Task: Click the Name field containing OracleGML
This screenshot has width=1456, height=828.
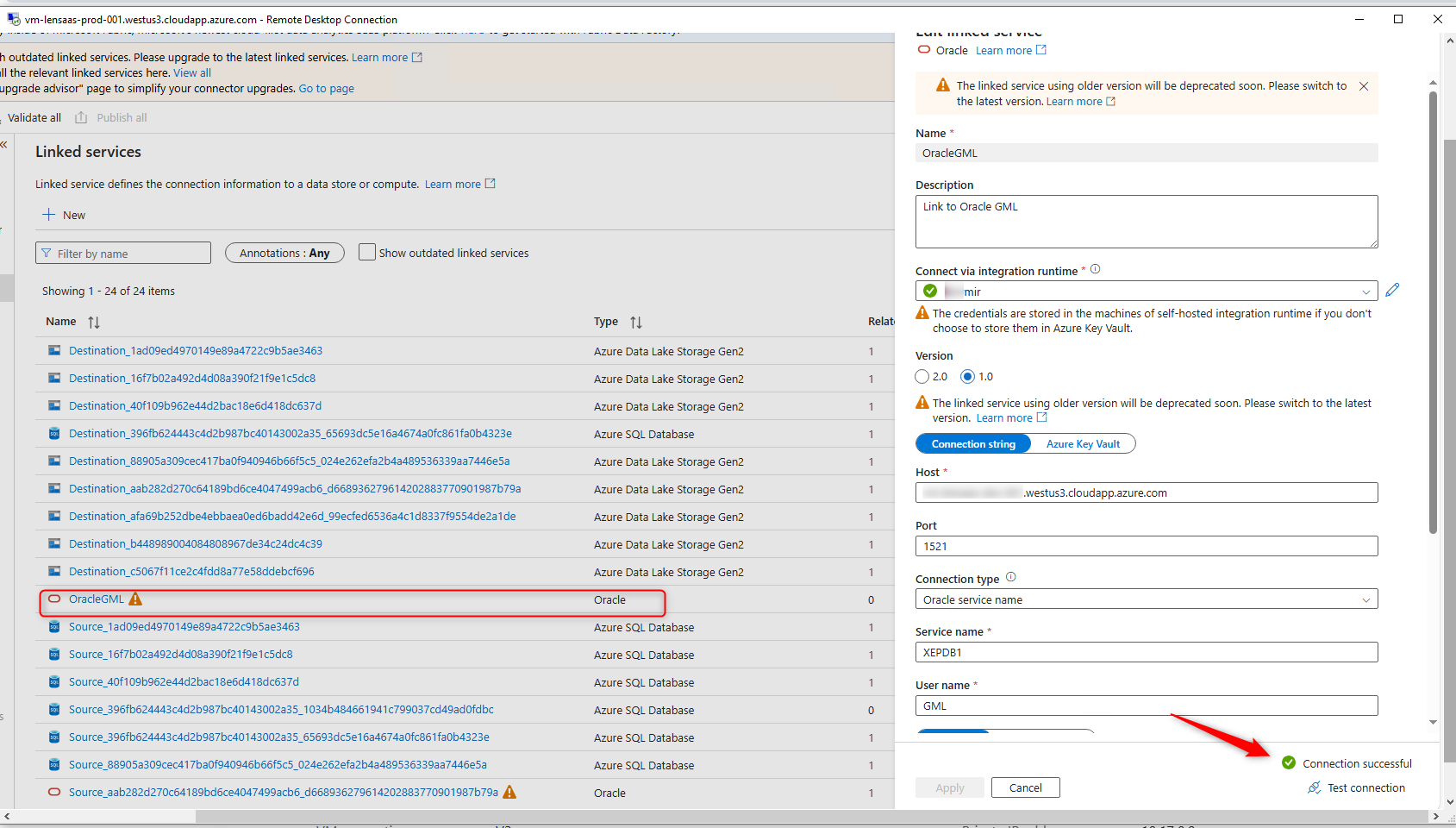Action: (1147, 153)
